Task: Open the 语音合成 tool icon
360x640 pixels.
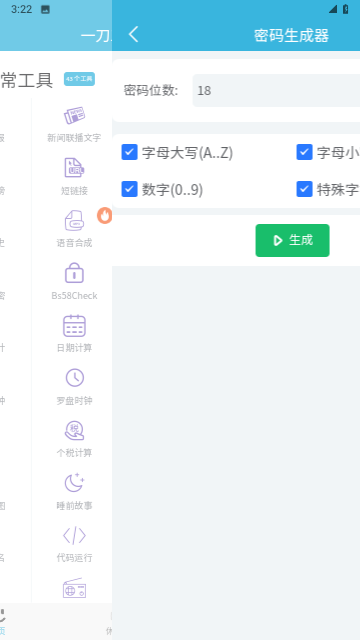Action: pos(74,220)
